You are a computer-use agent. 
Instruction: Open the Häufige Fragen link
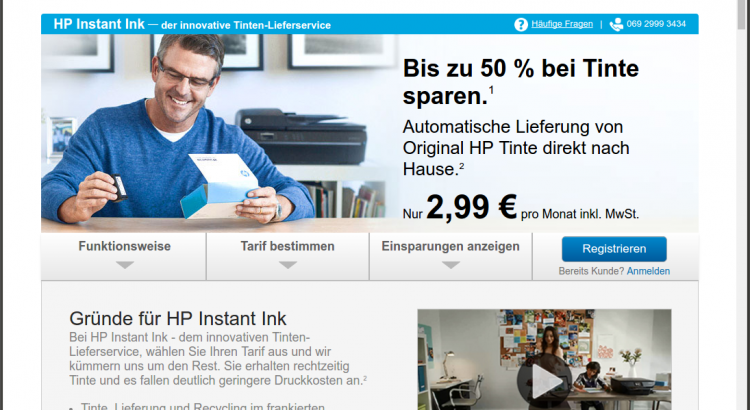(x=562, y=24)
